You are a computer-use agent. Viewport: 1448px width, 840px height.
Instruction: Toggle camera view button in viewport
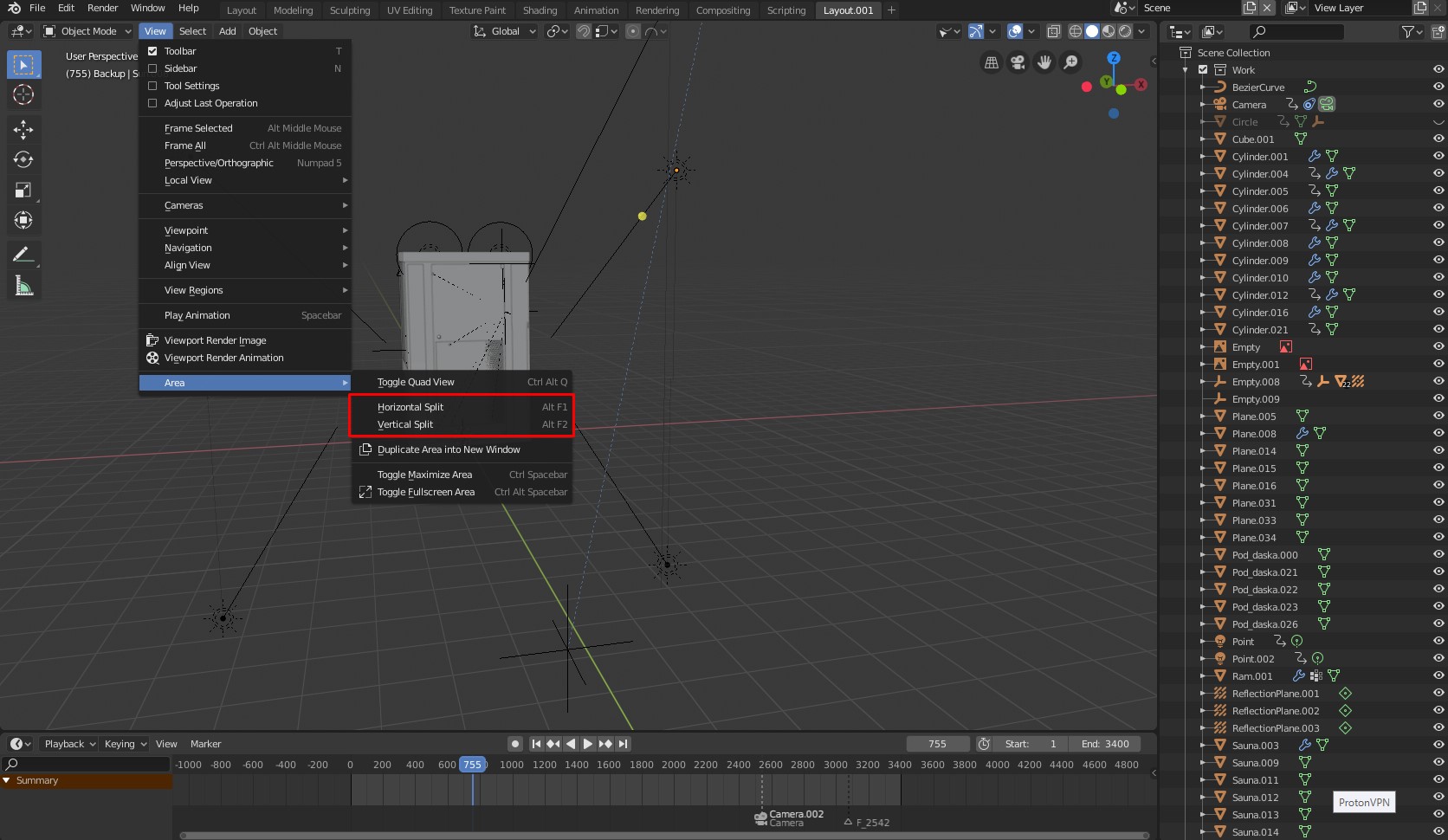pos(1018,62)
